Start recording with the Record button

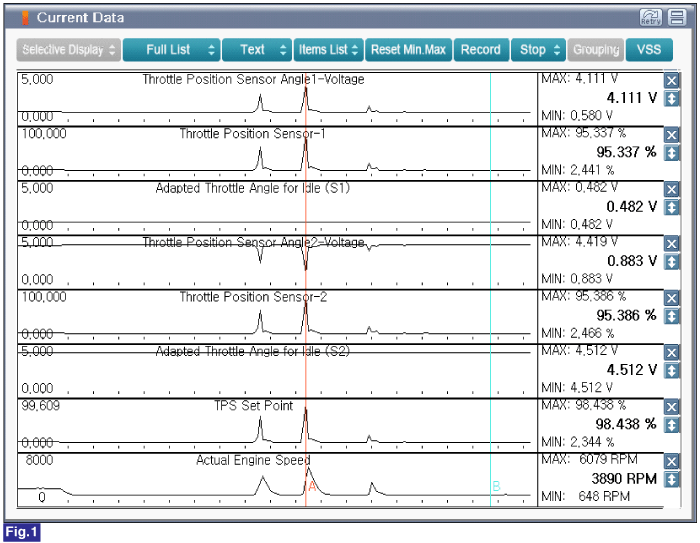[x=481, y=50]
